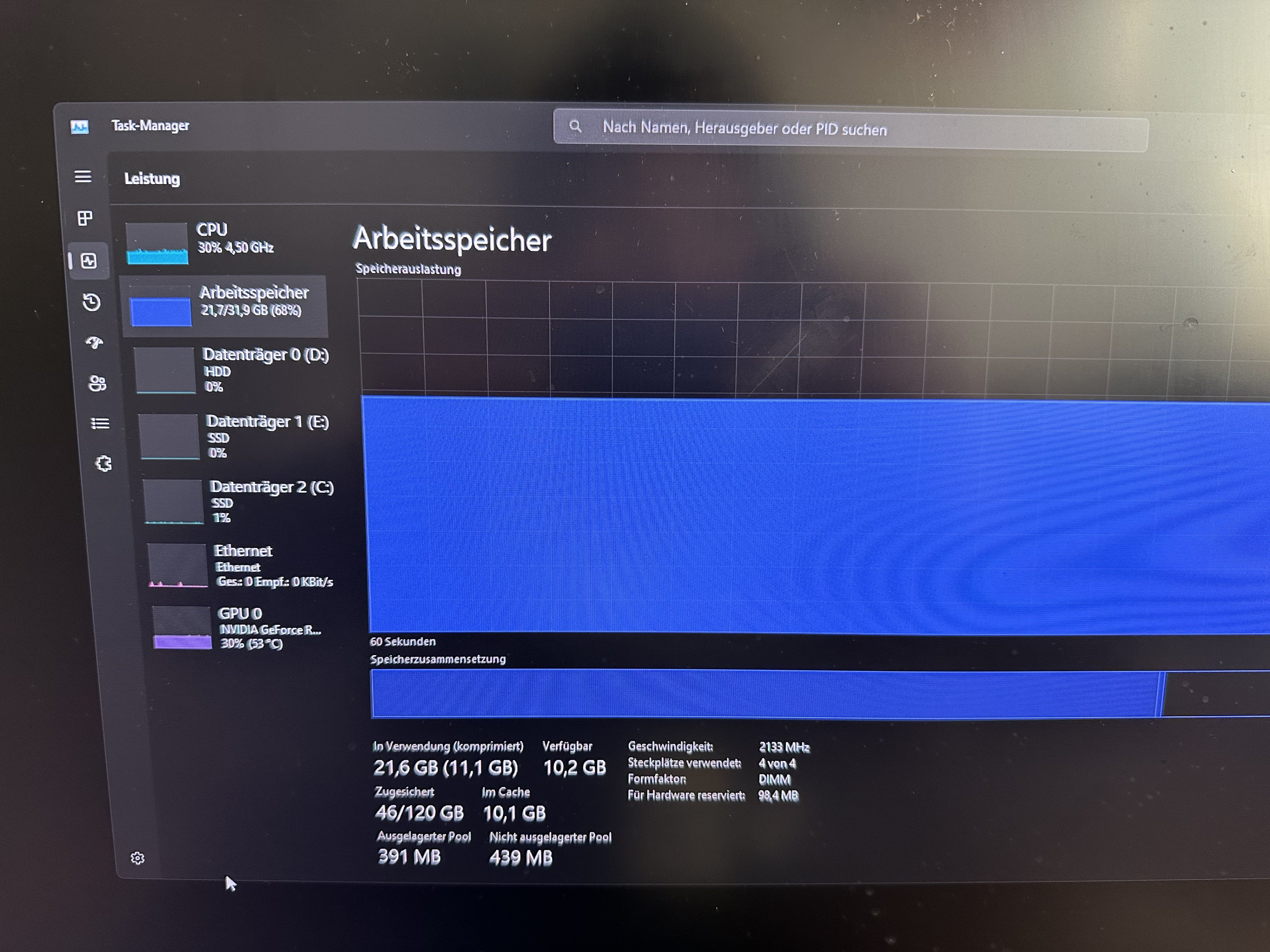Viewport: 1270px width, 952px height.
Task: Select Datenträger 2 (C:) SSD entry
Action: click(238, 501)
